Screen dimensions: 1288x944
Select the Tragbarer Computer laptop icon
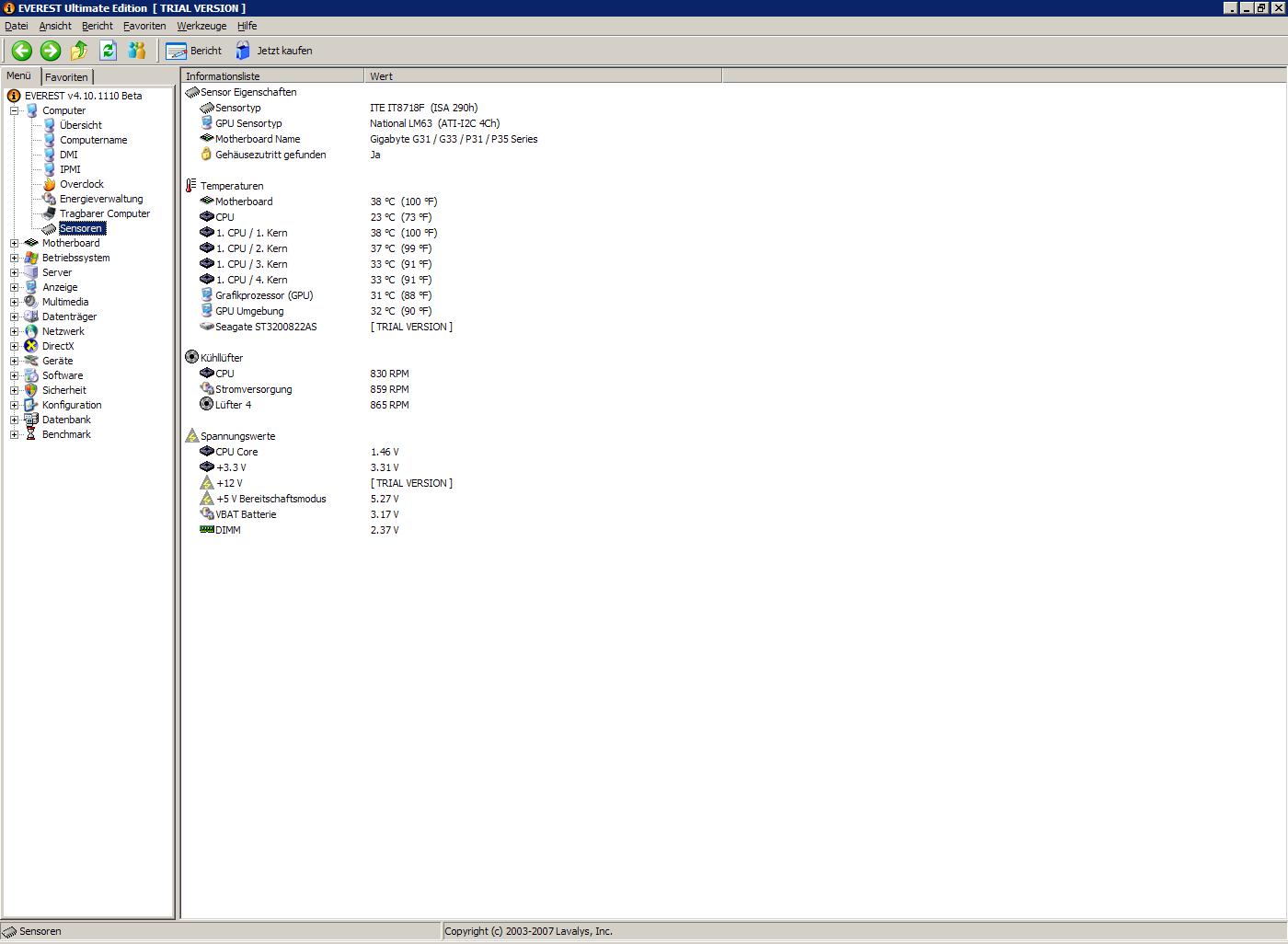click(50, 213)
